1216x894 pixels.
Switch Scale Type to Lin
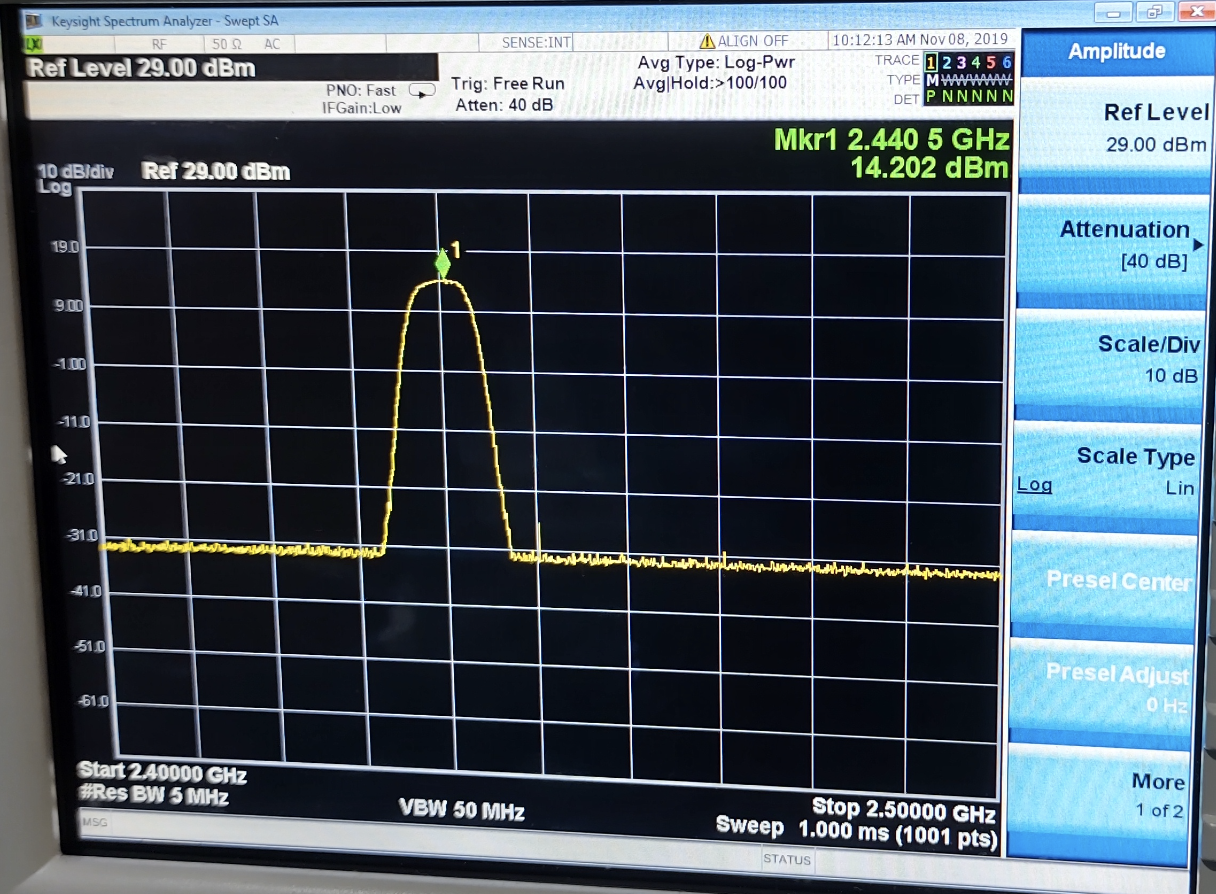pos(1179,488)
